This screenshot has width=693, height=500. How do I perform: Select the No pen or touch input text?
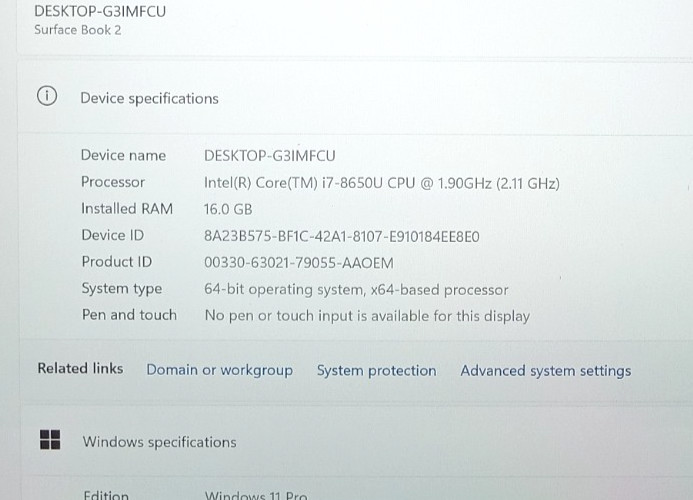click(x=367, y=317)
